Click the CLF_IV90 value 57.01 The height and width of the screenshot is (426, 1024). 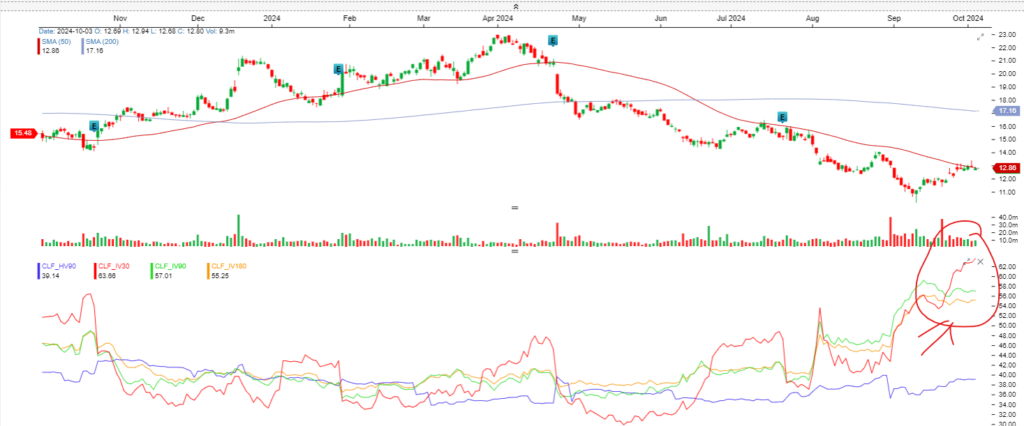point(163,276)
